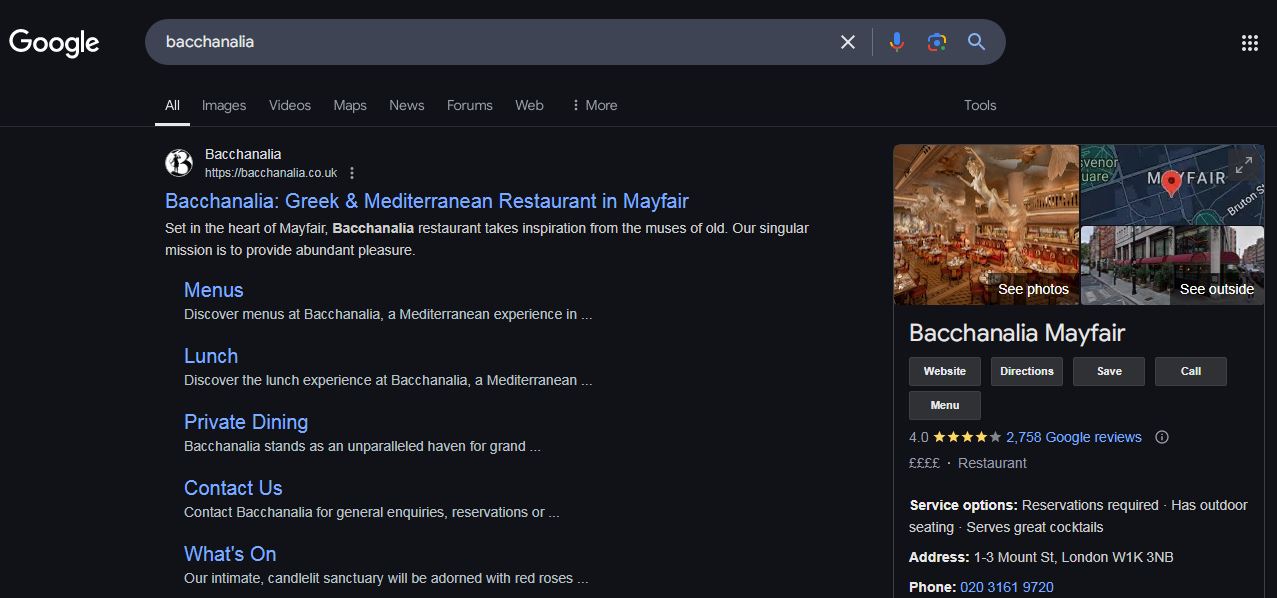Click the Website button
Screen dimensions: 1277x598
(945, 371)
